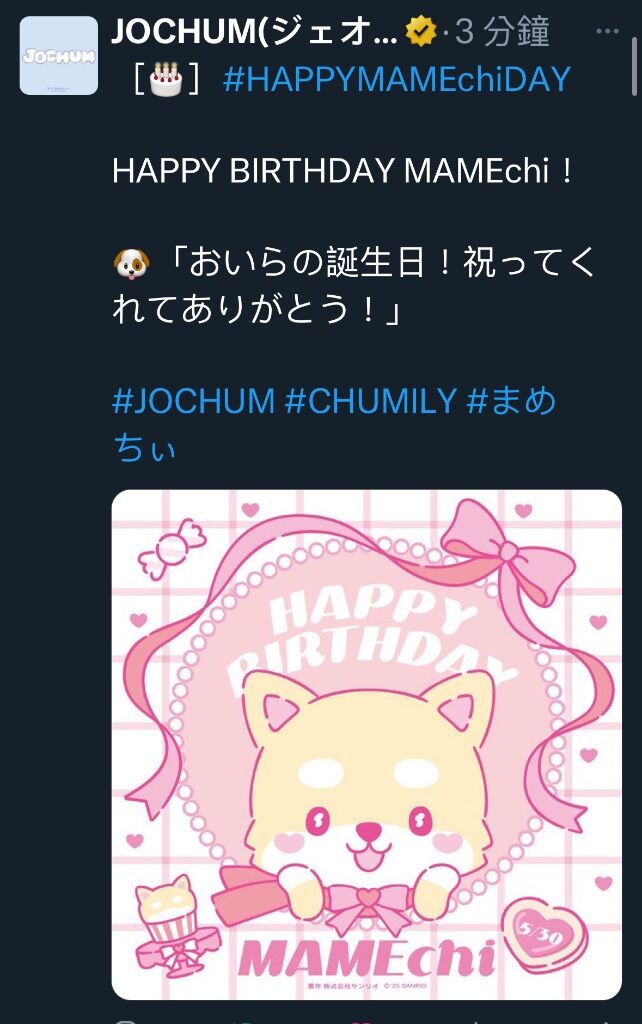The width and height of the screenshot is (642, 1024).
Task: Open the #CHUMILY hashtag
Action: pos(370,400)
